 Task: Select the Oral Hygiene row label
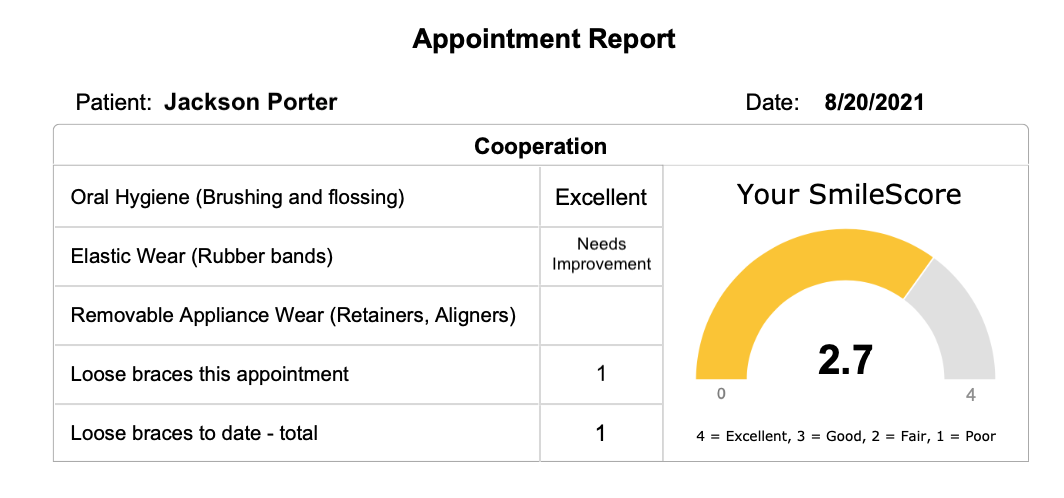pos(237,197)
